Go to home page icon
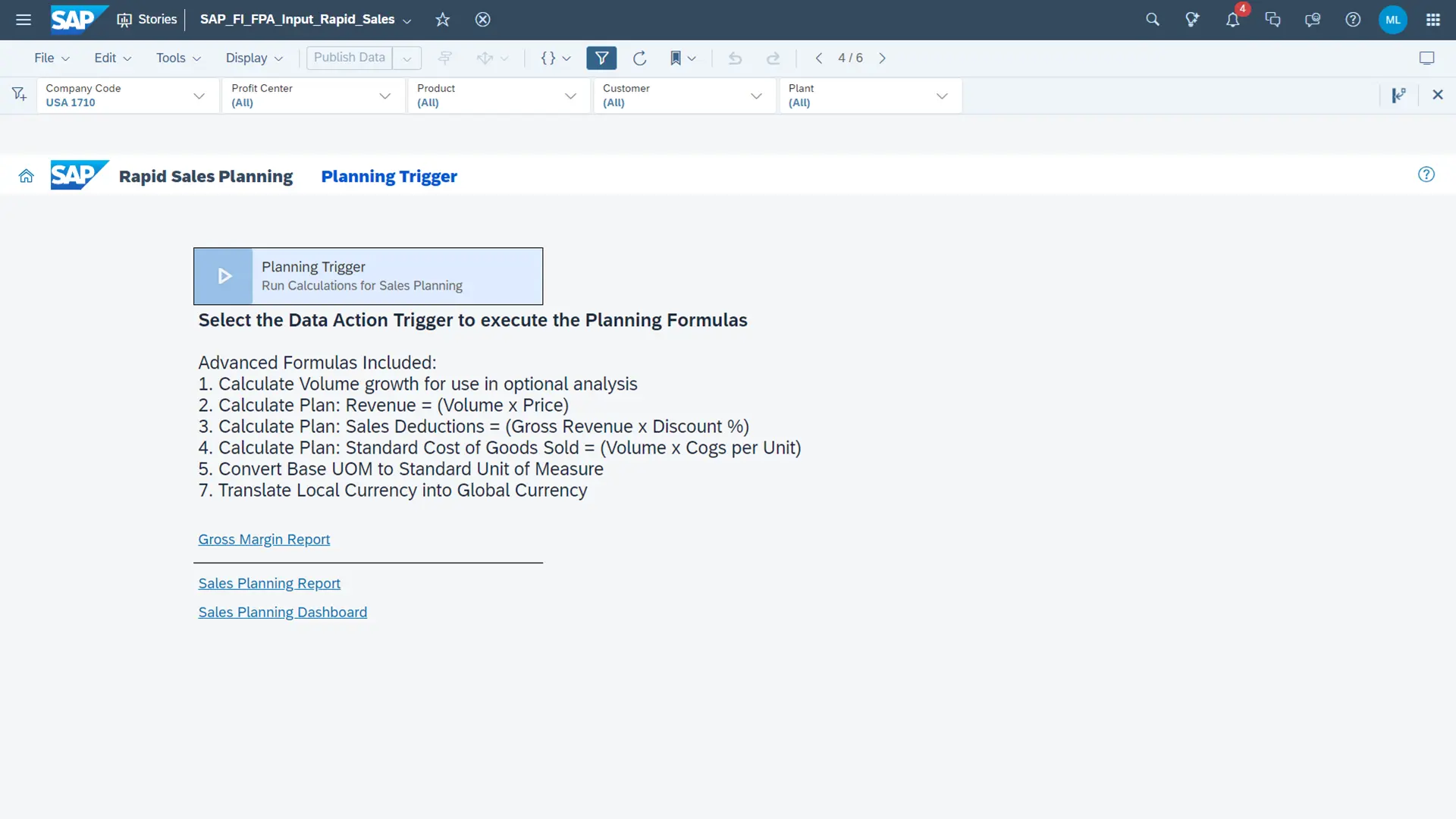The height and width of the screenshot is (819, 1456). click(26, 176)
